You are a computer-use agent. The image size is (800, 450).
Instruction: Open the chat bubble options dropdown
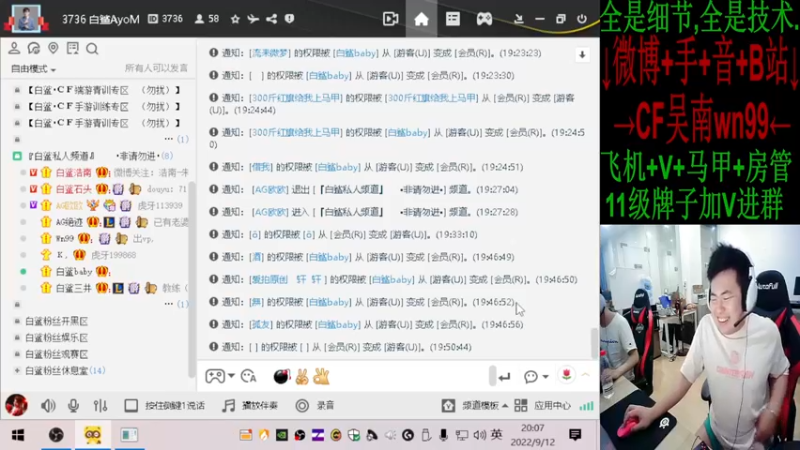click(x=536, y=377)
